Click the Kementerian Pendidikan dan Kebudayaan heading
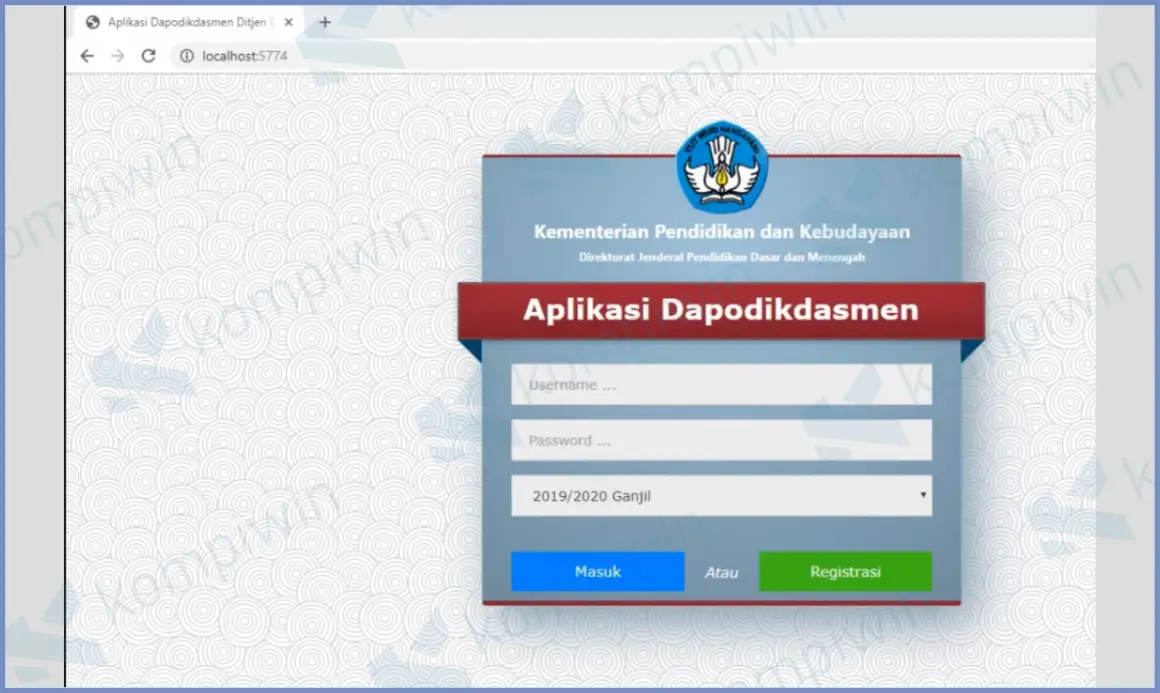1160x693 pixels. tap(720, 231)
